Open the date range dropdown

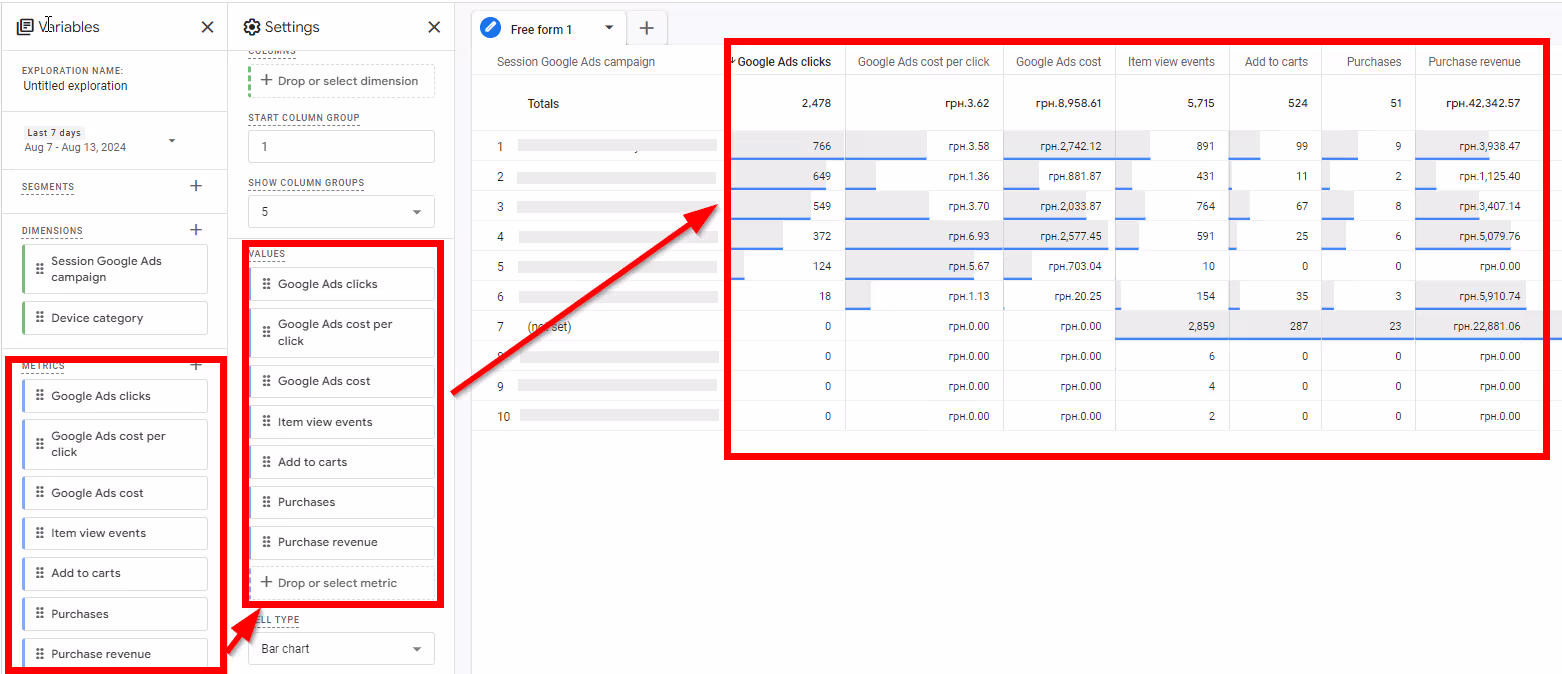(172, 141)
